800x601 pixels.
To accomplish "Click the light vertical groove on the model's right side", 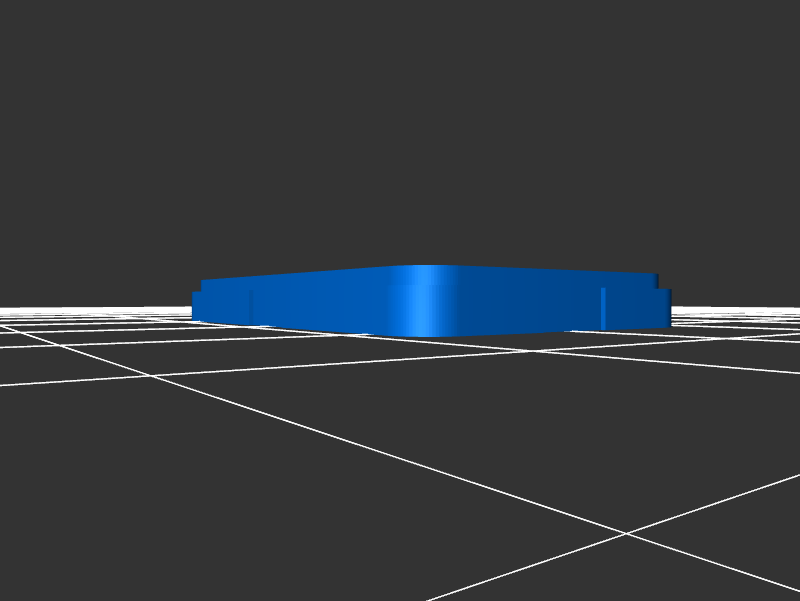I will click(x=604, y=306).
